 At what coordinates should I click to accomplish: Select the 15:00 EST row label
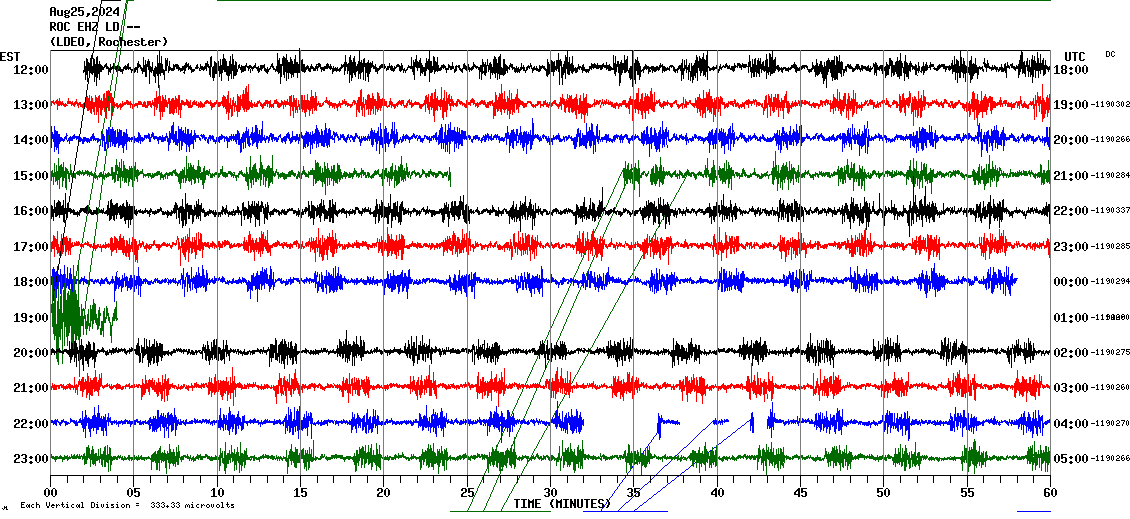(31, 175)
